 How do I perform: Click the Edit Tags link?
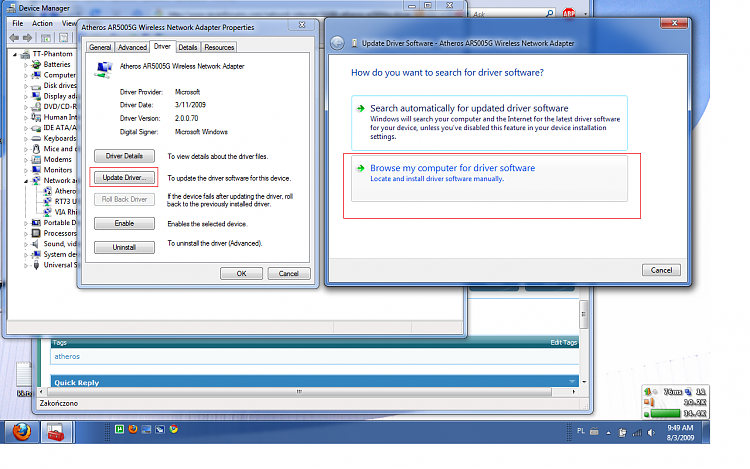click(563, 342)
